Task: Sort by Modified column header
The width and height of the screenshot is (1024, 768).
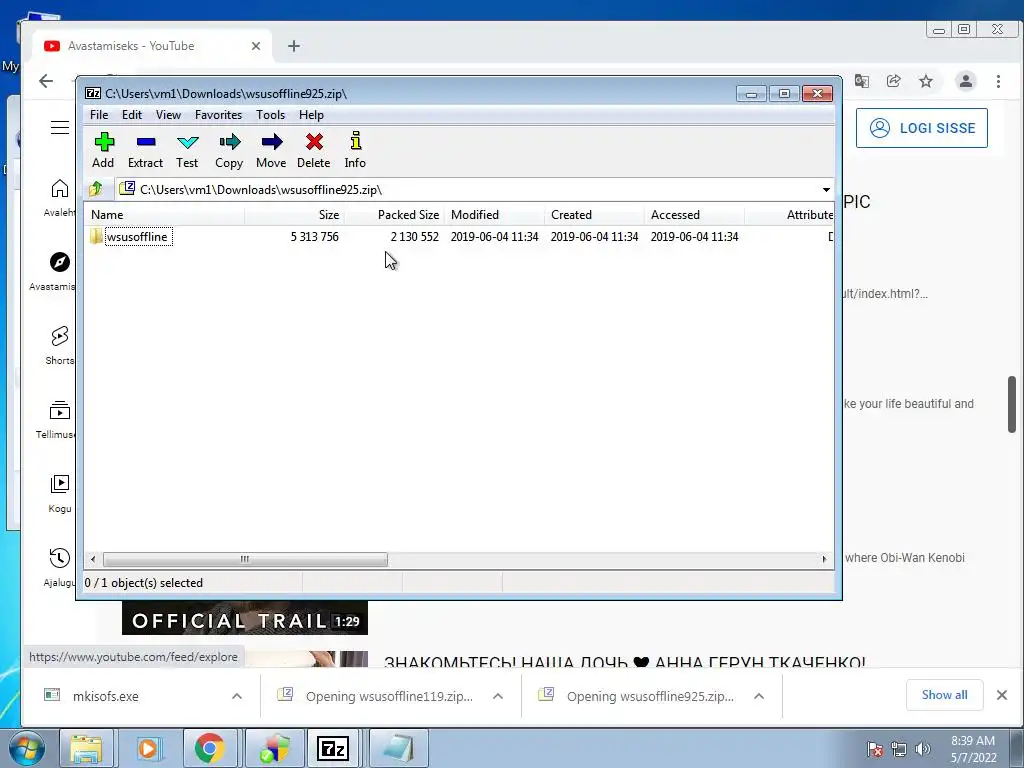Action: click(x=494, y=215)
